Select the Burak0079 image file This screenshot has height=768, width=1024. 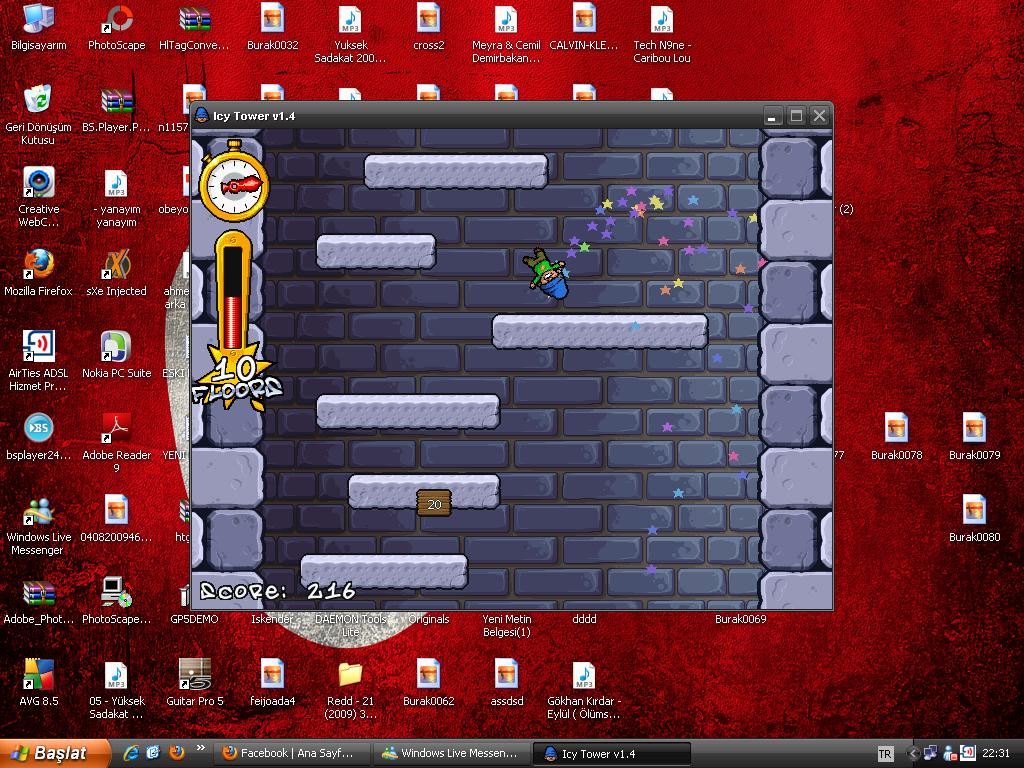coord(974,437)
